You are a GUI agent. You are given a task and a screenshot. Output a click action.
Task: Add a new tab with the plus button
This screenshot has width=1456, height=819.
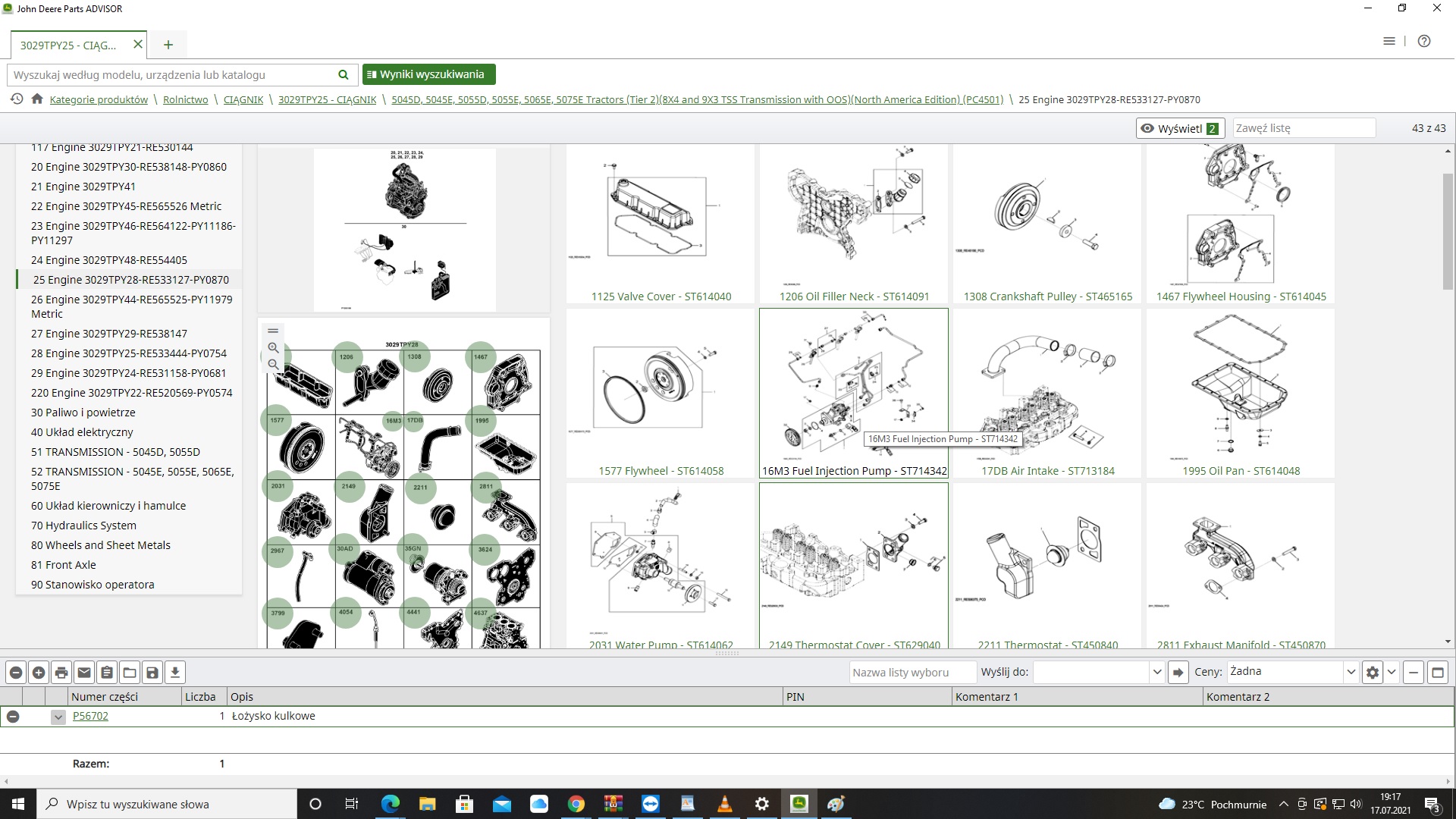[168, 45]
